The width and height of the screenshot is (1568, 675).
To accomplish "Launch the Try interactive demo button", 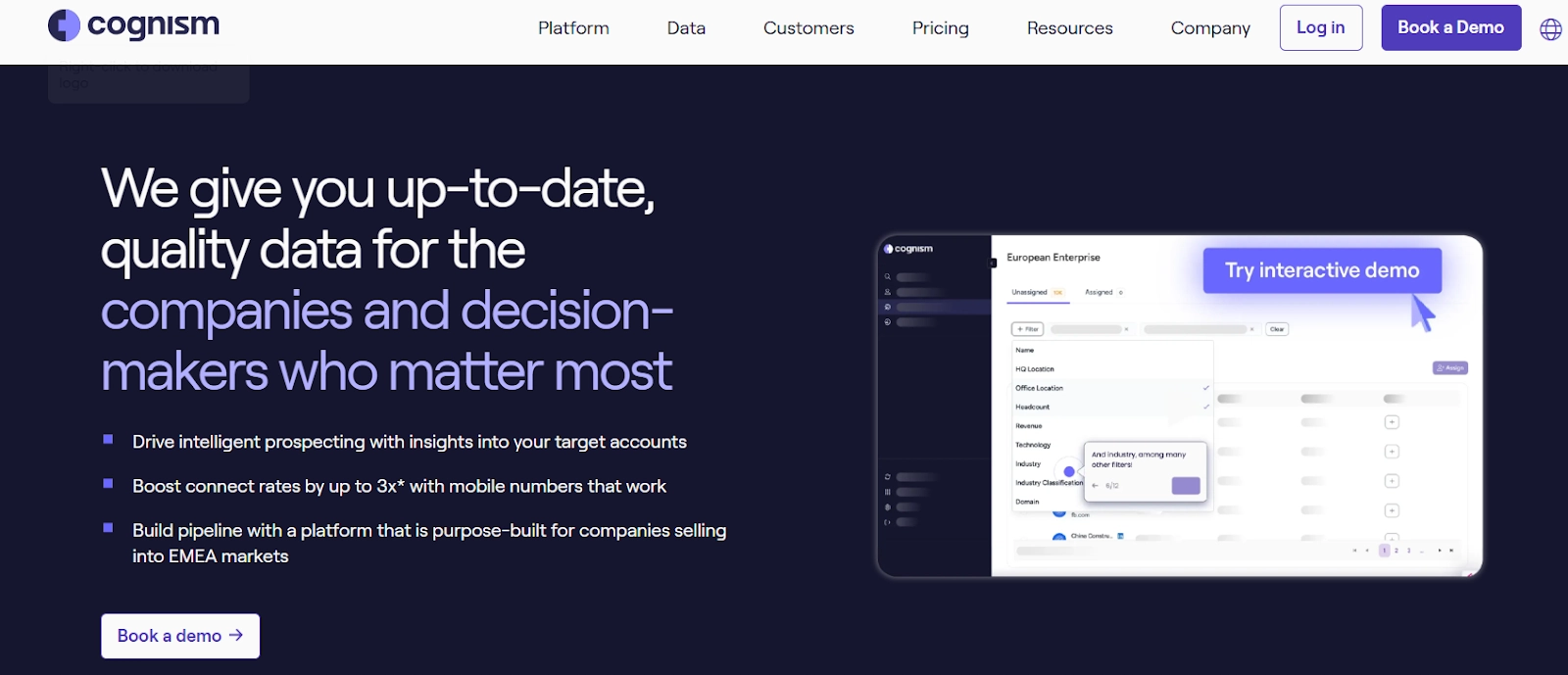I will 1322,270.
